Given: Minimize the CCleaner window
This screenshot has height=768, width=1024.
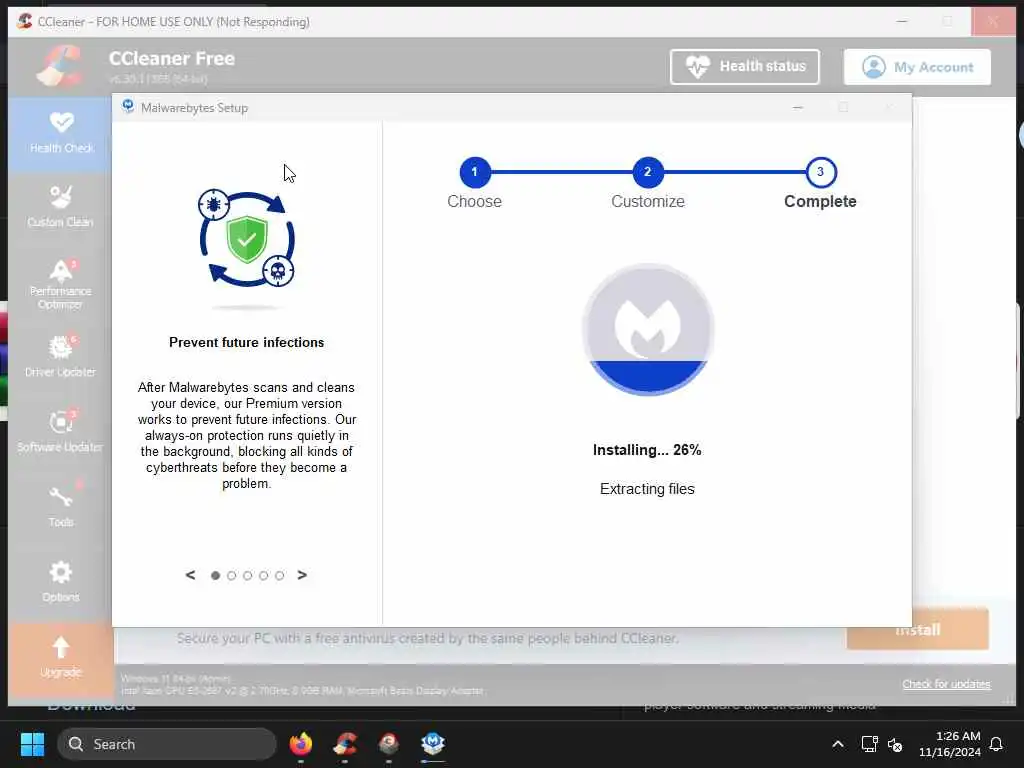Looking at the screenshot, I should 902,22.
